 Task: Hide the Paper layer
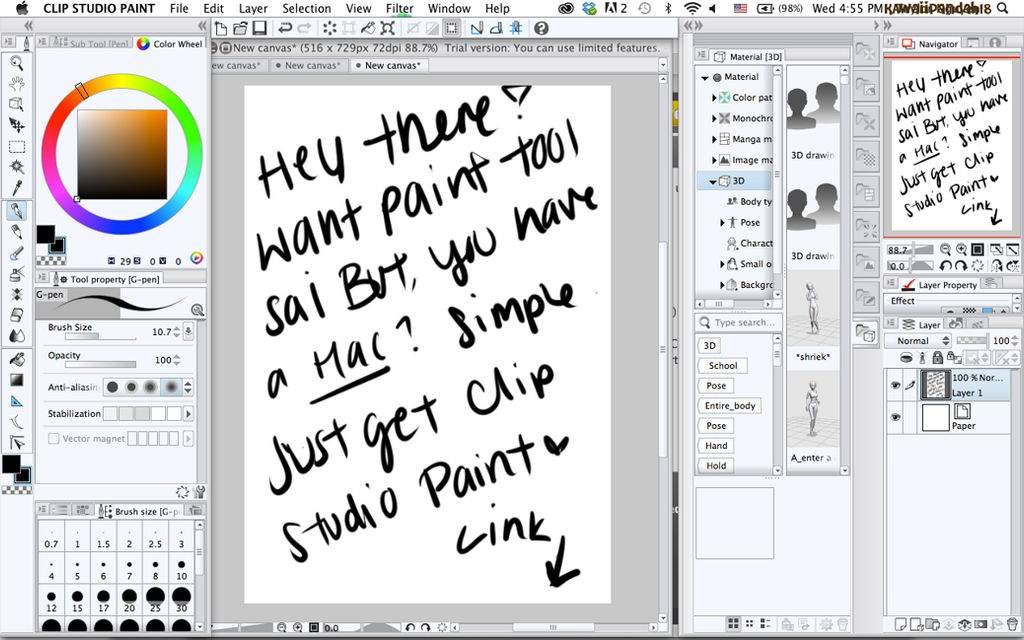click(895, 417)
